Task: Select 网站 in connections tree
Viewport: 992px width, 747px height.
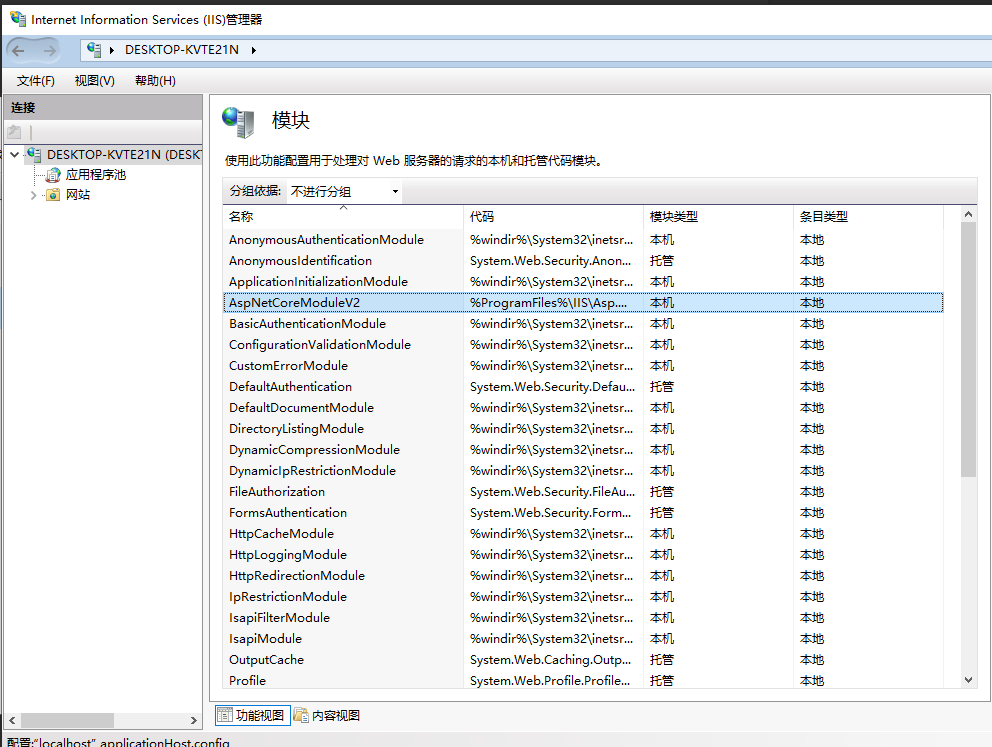Action: click(x=78, y=195)
